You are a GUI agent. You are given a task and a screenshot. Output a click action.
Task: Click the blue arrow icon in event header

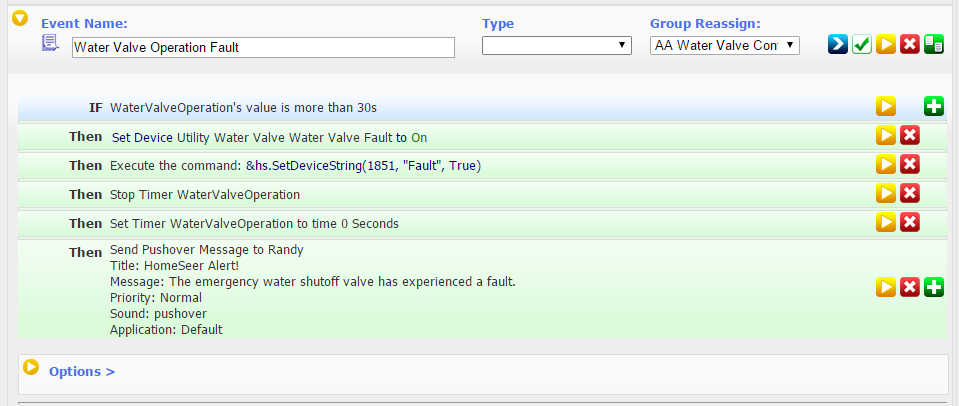click(838, 44)
